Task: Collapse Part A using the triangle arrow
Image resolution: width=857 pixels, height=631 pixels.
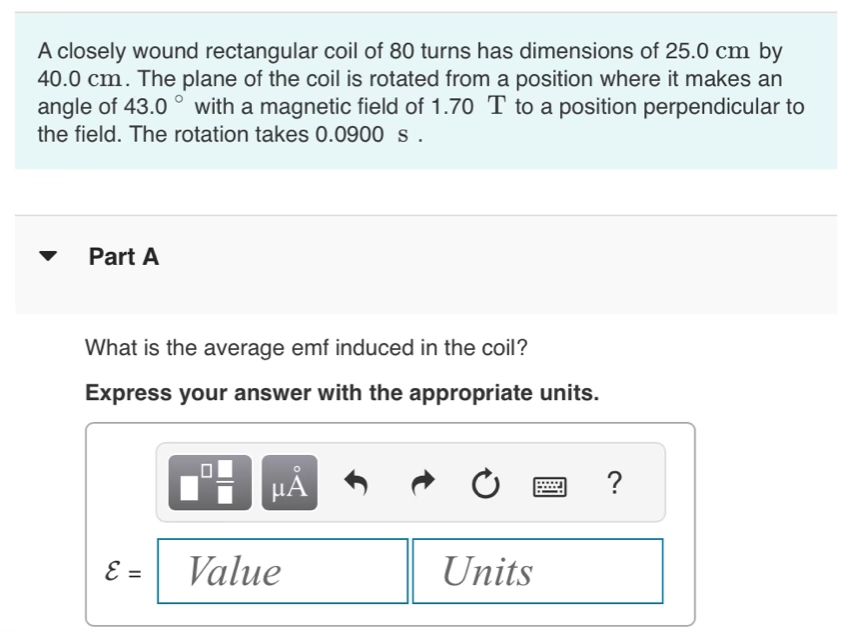Action: click(x=48, y=256)
